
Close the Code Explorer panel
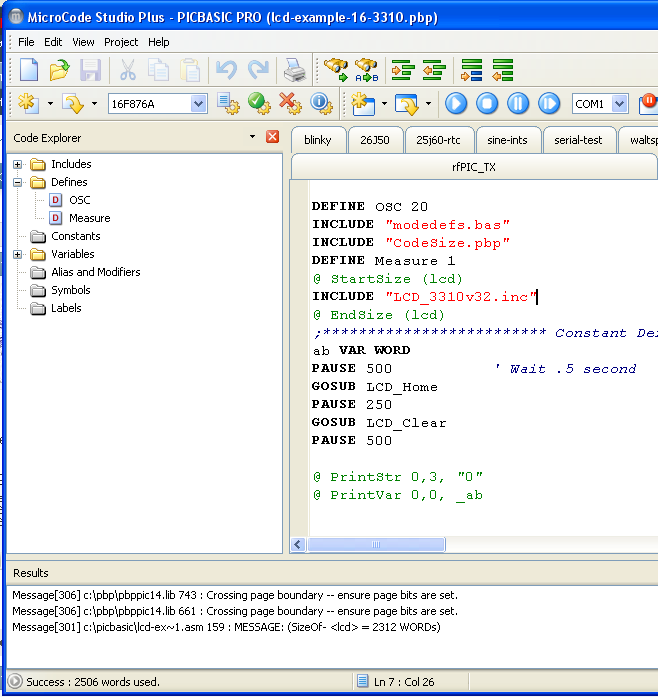[272, 137]
